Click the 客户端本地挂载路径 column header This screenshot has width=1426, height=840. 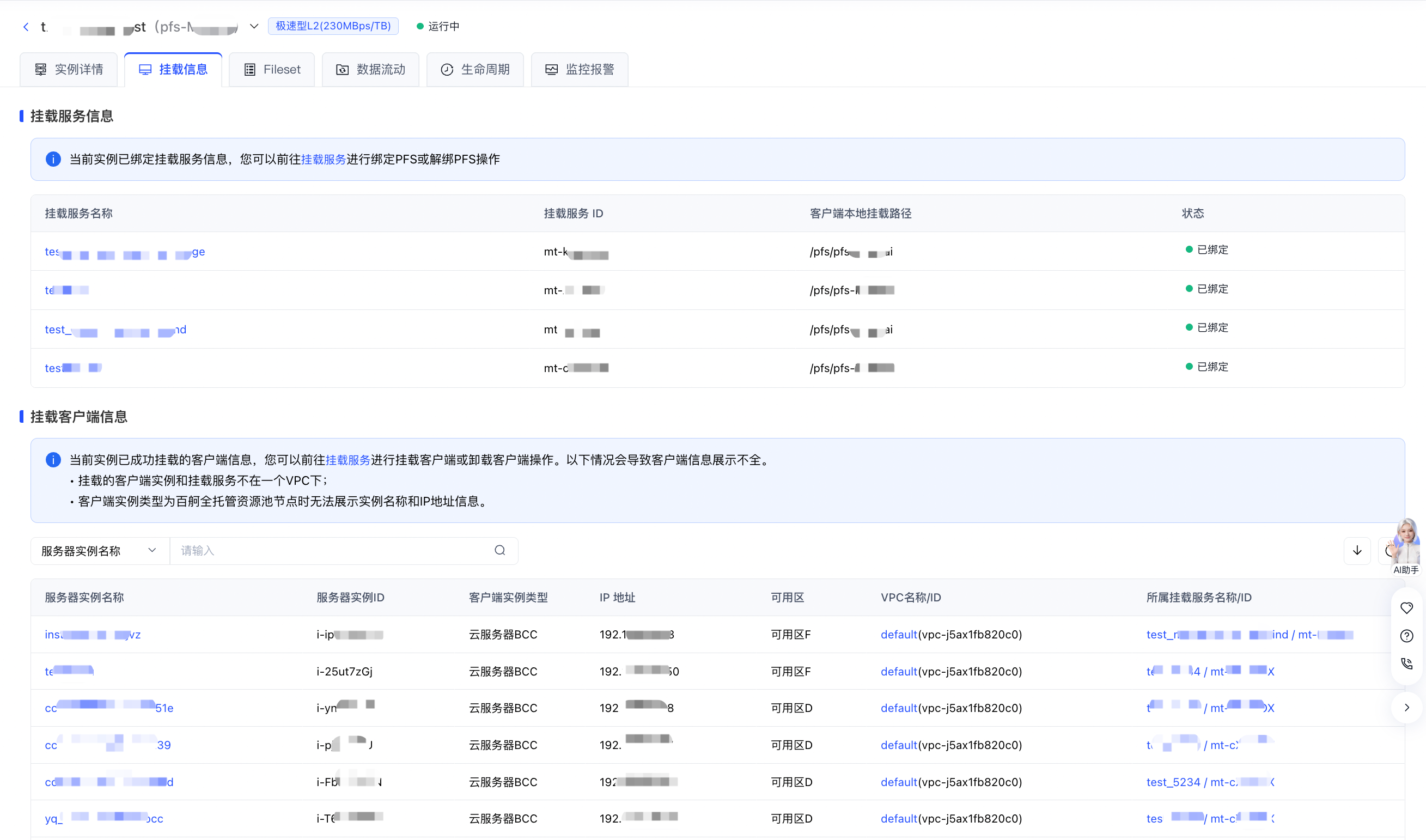point(860,214)
